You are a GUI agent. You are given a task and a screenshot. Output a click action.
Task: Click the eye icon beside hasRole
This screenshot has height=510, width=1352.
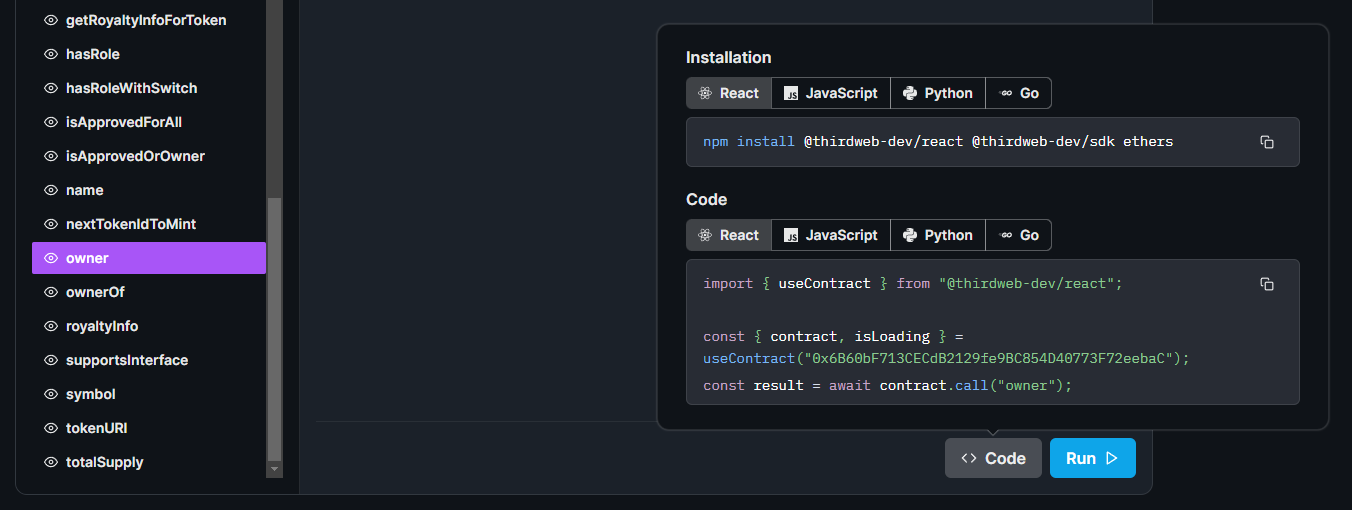[51, 54]
